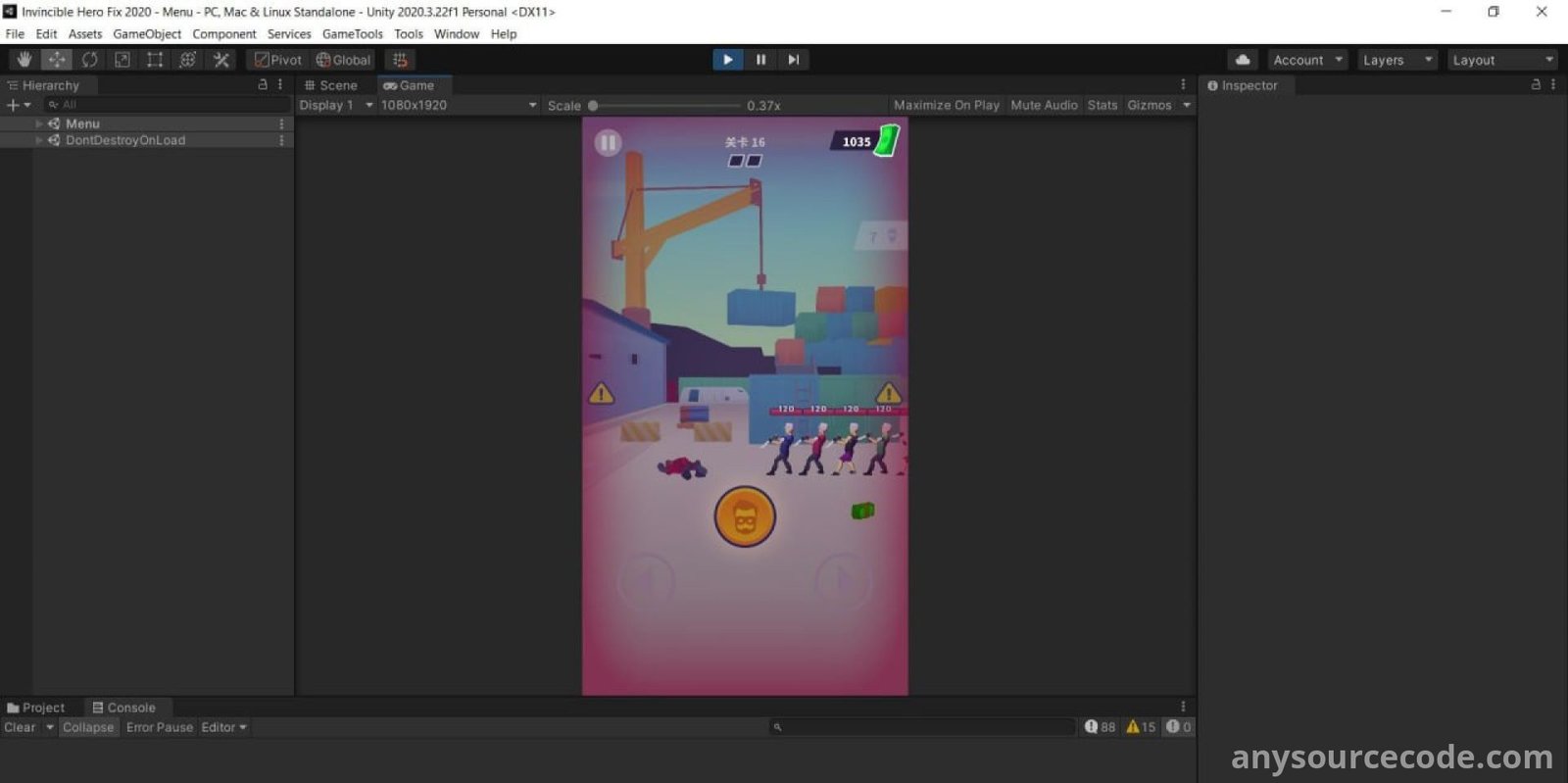Select the Rect Transform tool
The width and height of the screenshot is (1568, 783).
[155, 60]
